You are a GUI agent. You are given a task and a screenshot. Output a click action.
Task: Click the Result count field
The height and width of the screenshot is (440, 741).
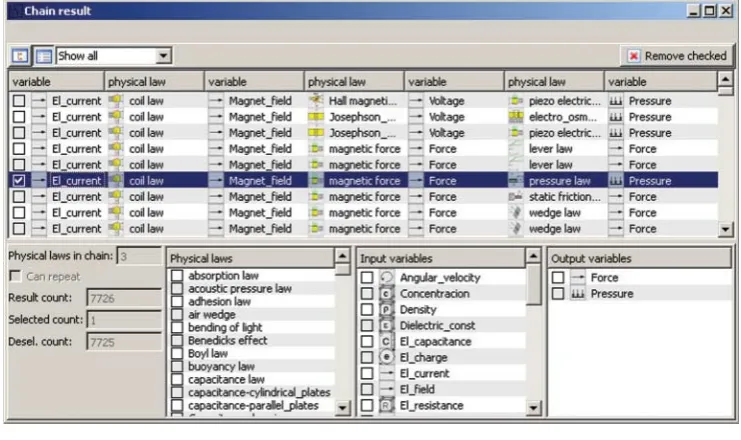tap(124, 298)
